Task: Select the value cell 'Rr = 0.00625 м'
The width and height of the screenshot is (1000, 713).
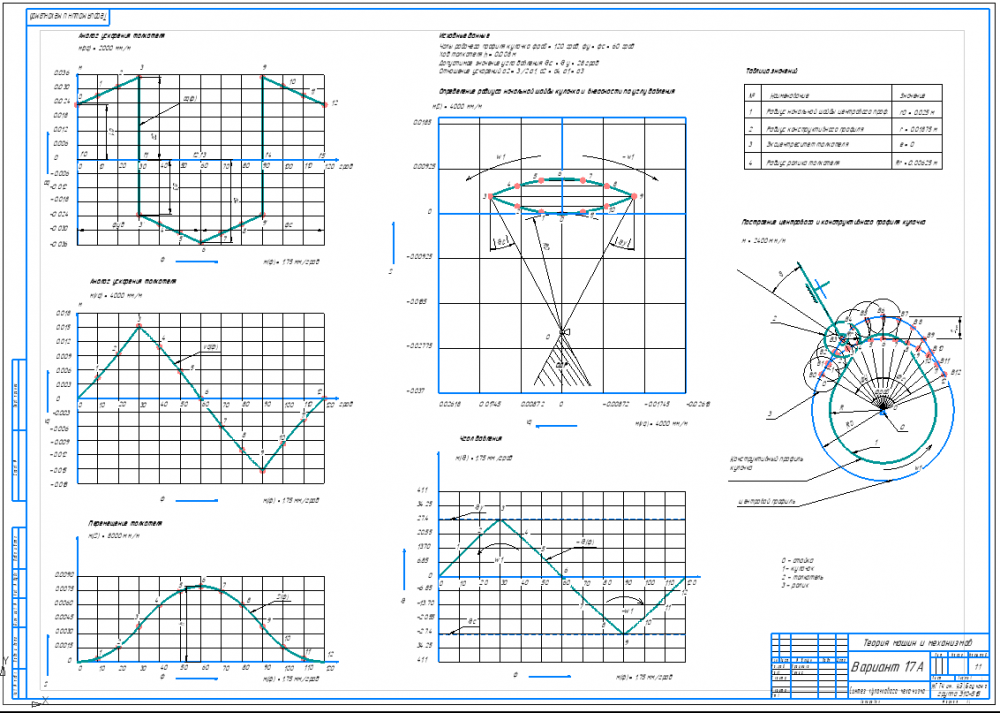Action: click(916, 163)
